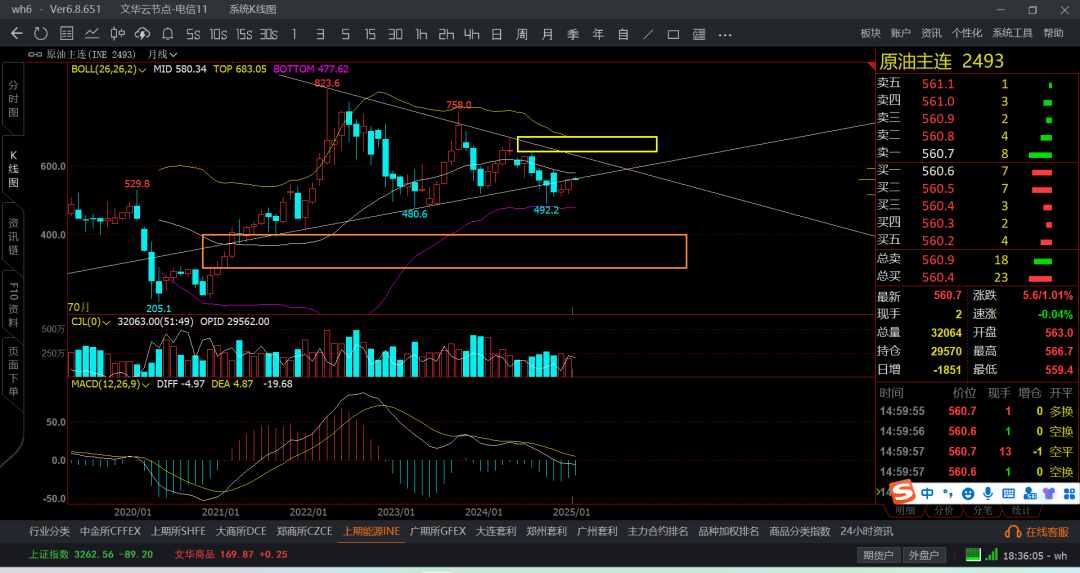Click the Sogou microphone voice input icon
Image resolution: width=1080 pixels, height=573 pixels.
(x=988, y=493)
